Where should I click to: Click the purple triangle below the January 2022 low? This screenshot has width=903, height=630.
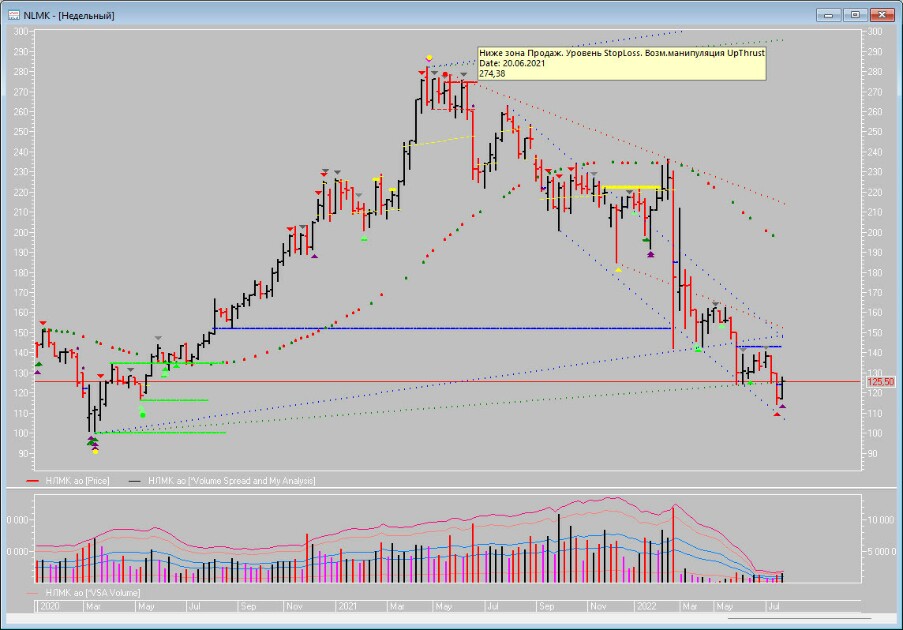[651, 254]
